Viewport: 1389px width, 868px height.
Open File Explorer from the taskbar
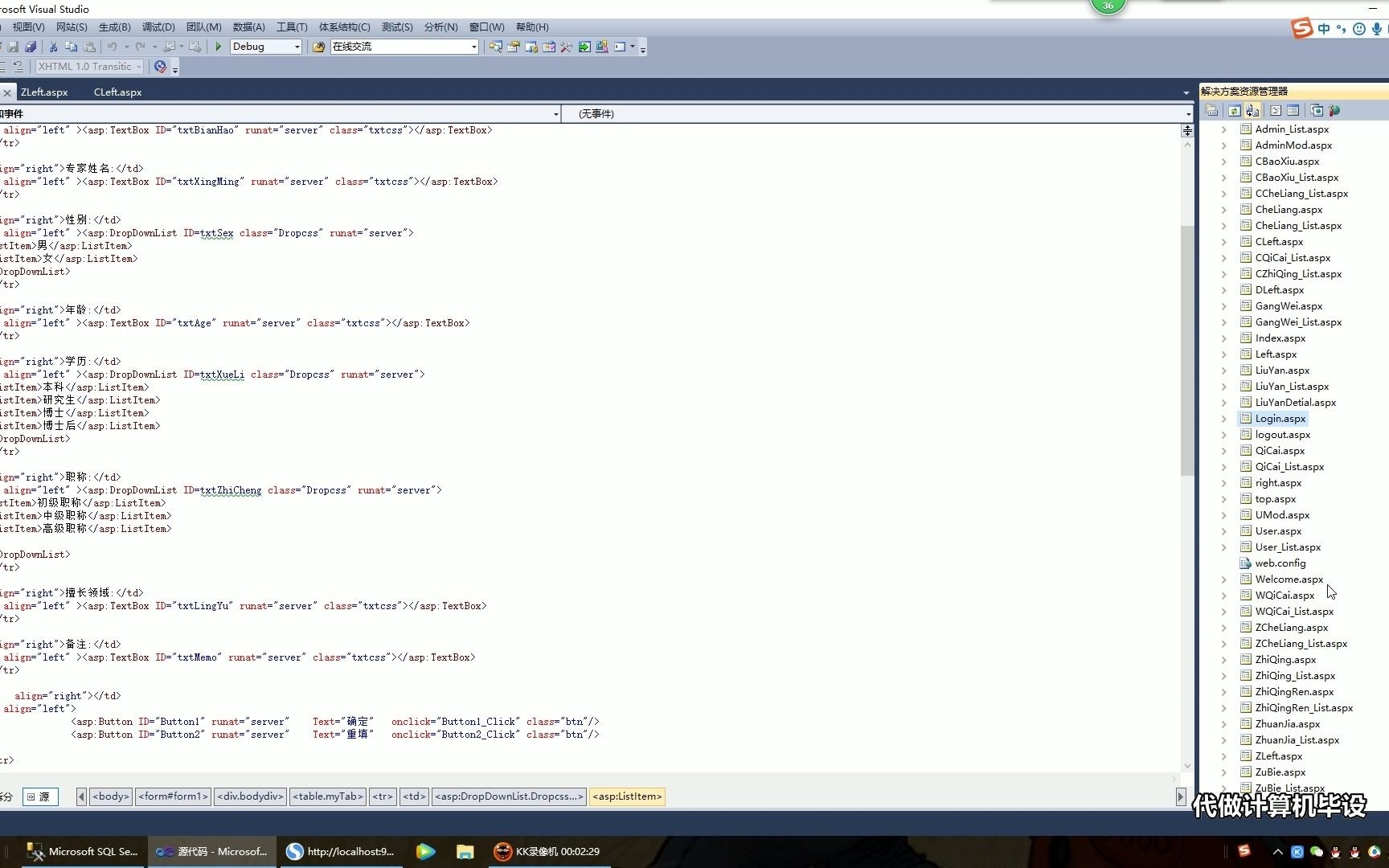465,852
